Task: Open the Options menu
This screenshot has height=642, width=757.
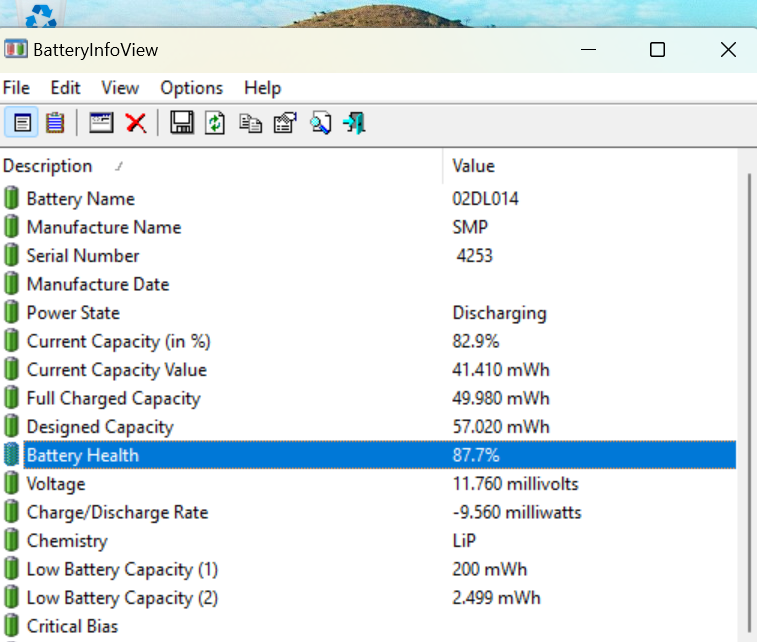Action: tap(192, 88)
